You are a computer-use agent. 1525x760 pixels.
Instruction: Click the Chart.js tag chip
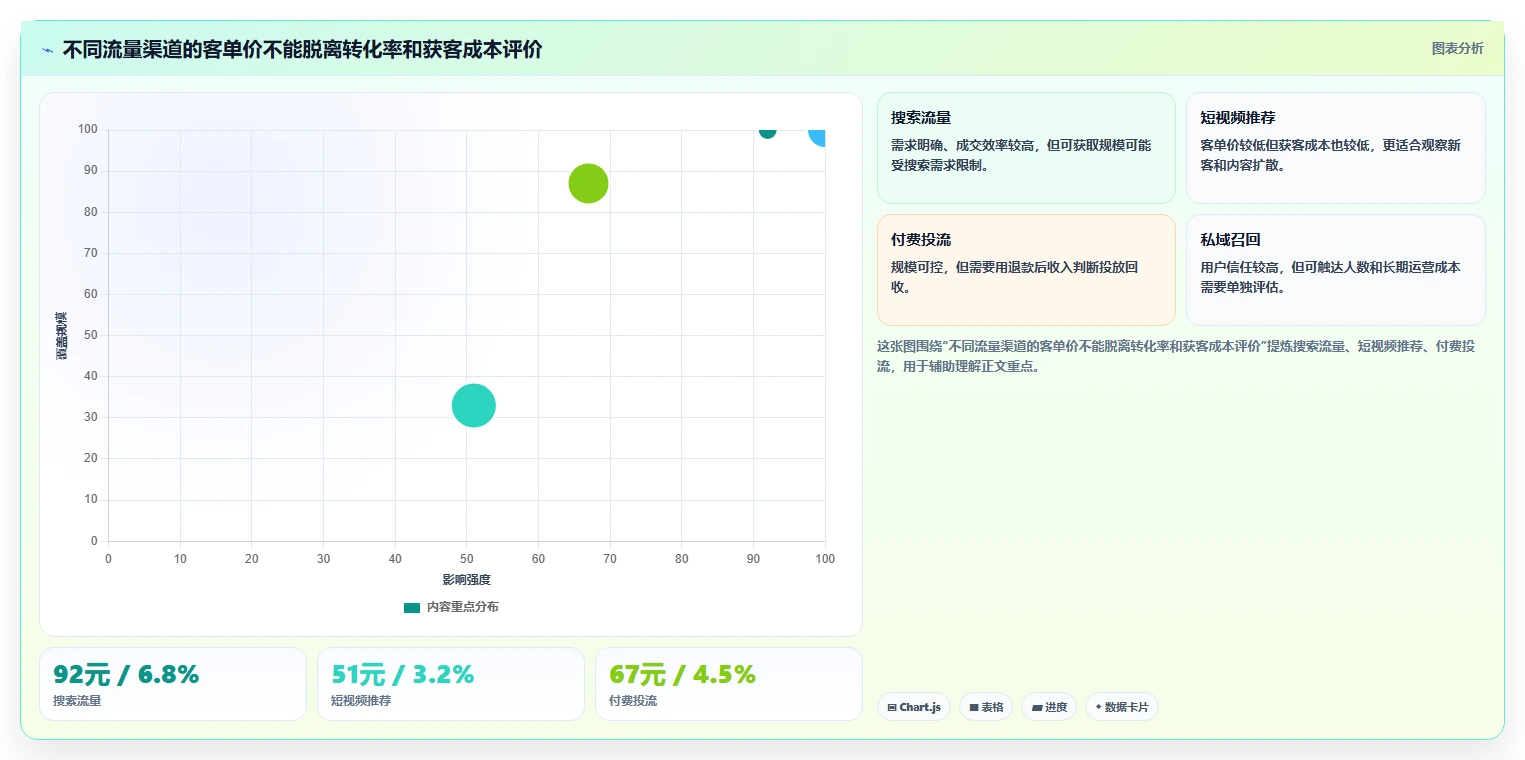[x=914, y=707]
